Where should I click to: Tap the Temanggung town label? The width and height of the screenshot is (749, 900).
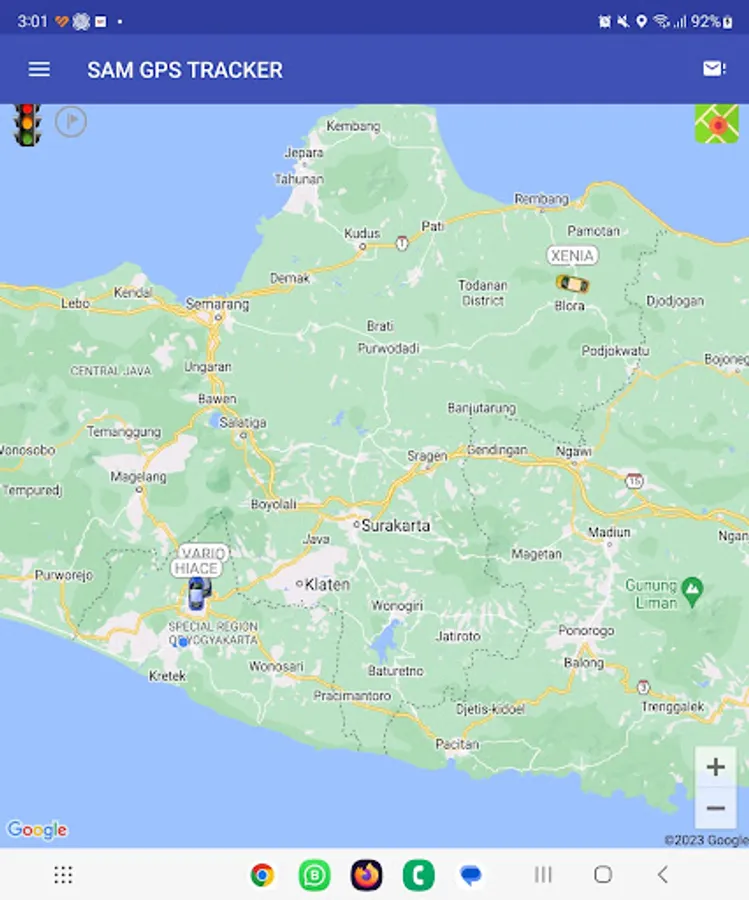124,432
